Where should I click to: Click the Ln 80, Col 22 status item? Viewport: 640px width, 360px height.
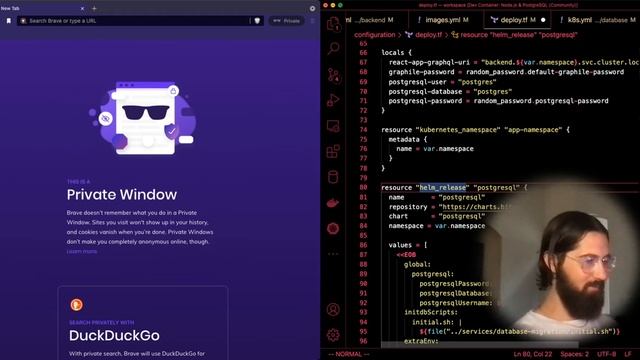[x=532, y=354]
